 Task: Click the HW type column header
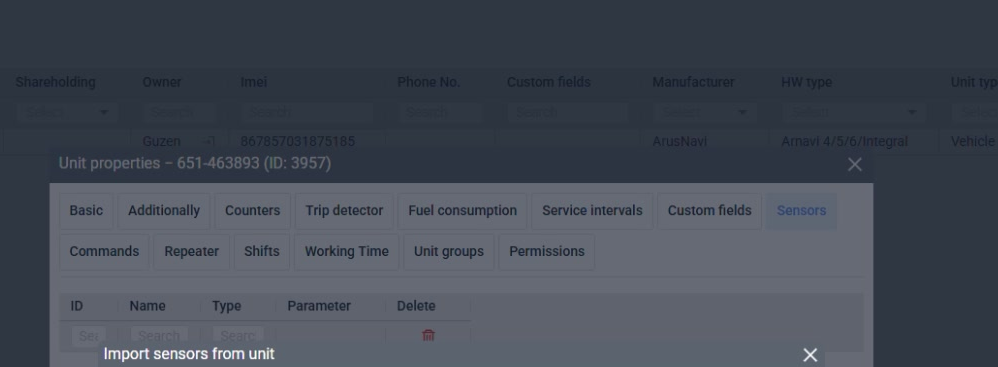(806, 82)
